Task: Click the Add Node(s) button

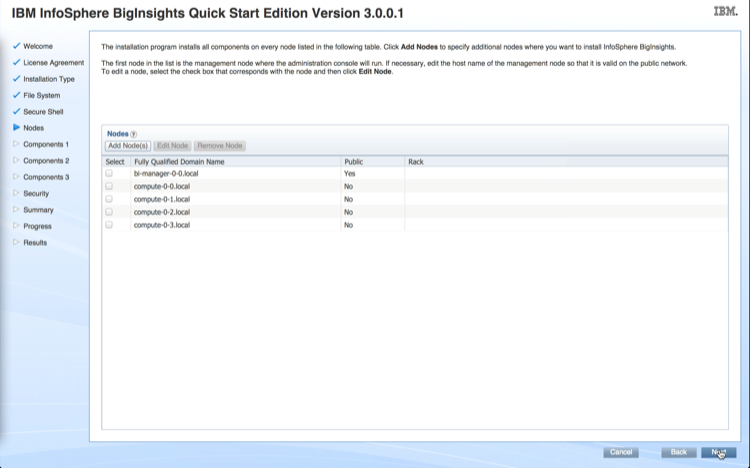Action: (x=128, y=145)
